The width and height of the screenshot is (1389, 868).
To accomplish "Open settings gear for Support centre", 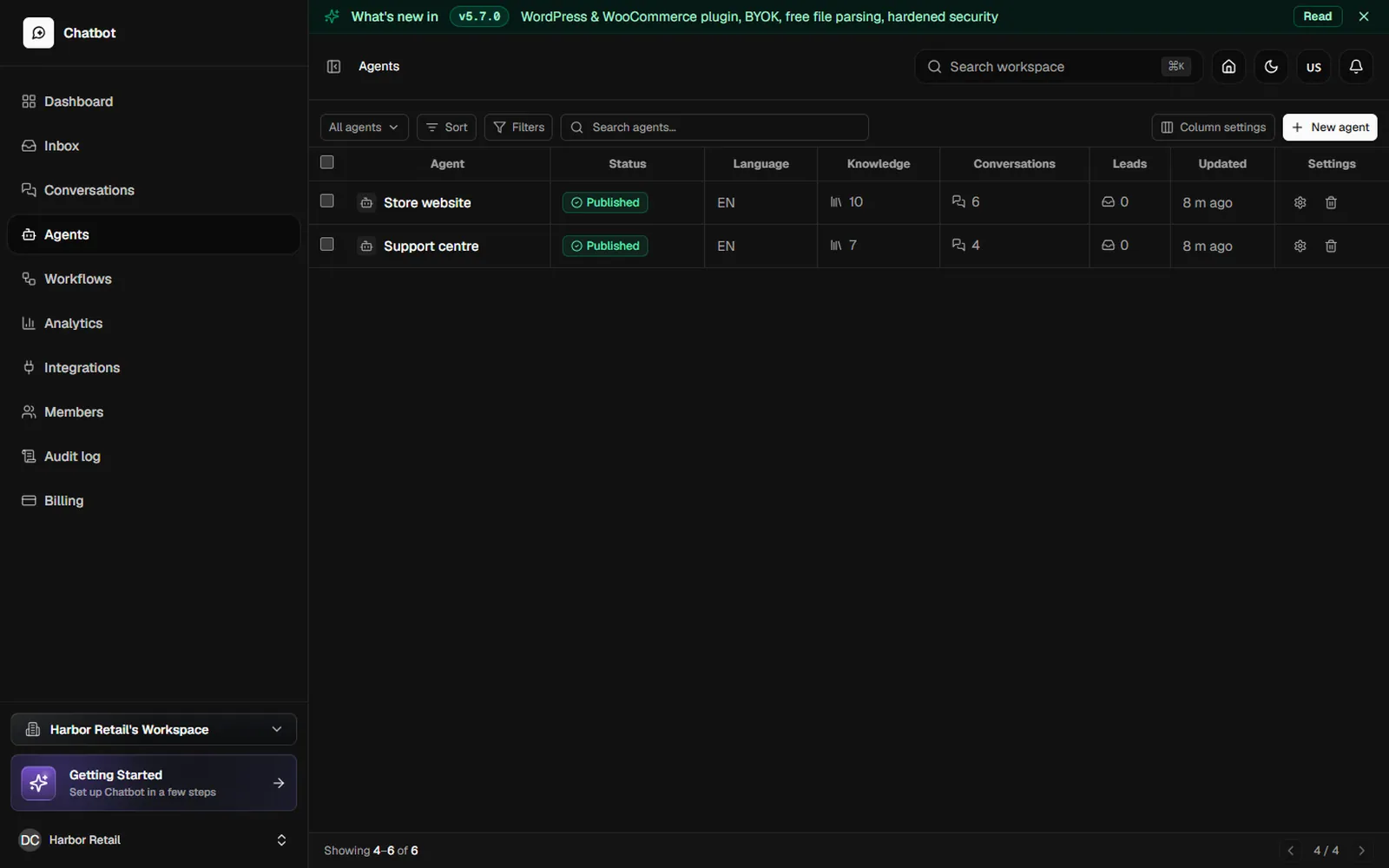I will pos(1300,246).
